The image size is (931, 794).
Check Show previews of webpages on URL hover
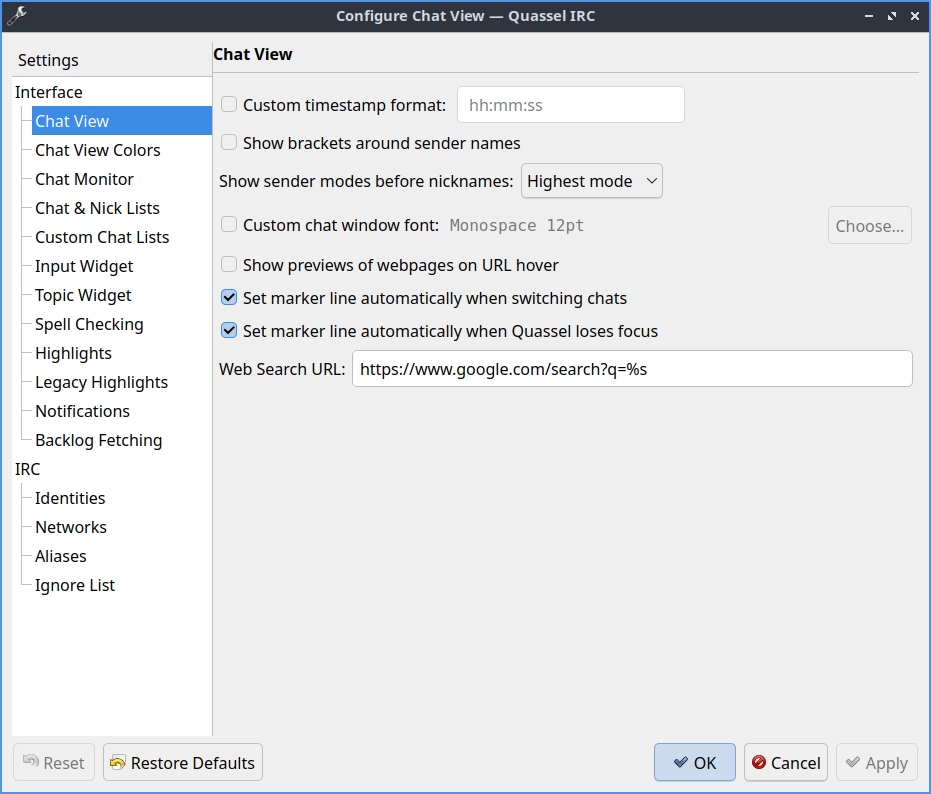click(229, 265)
